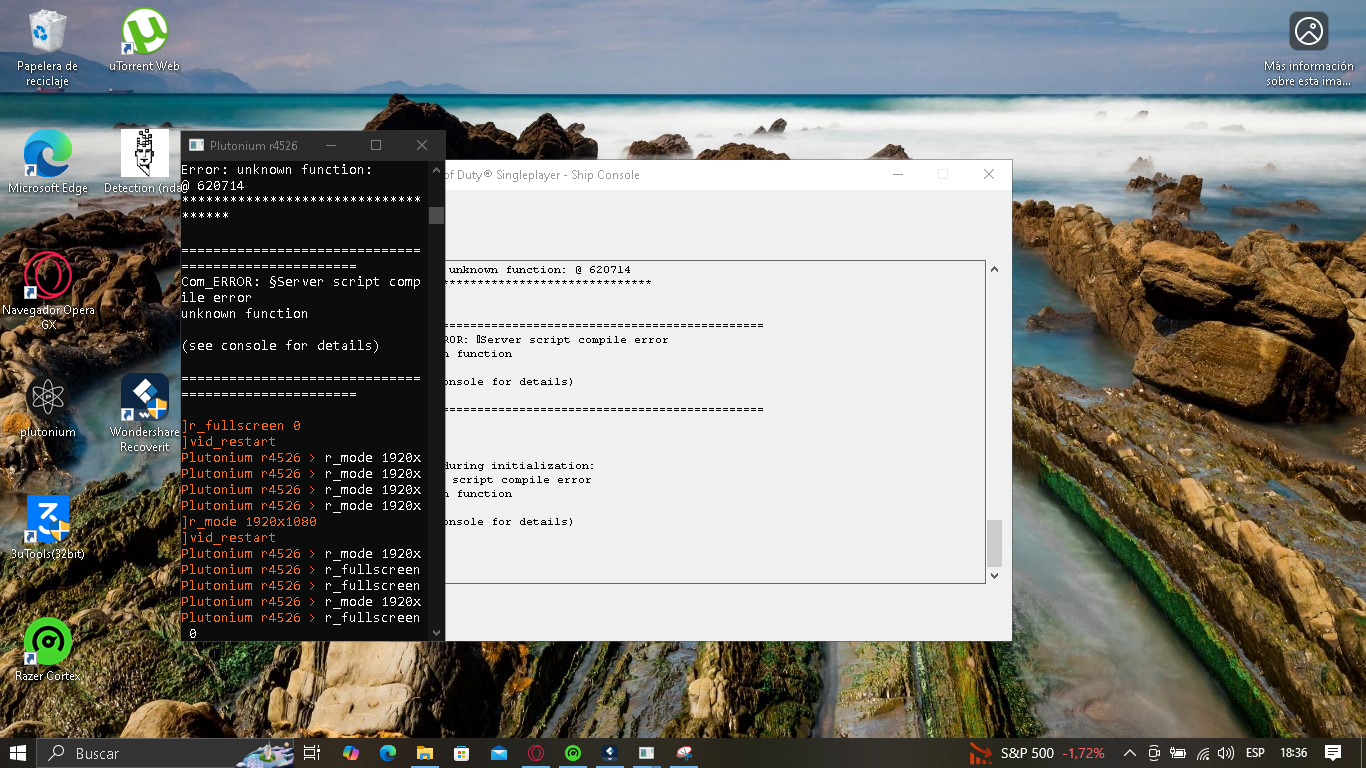1366x768 pixels.
Task: Open Más información sobre esta imagen icon
Action: [x=1308, y=50]
